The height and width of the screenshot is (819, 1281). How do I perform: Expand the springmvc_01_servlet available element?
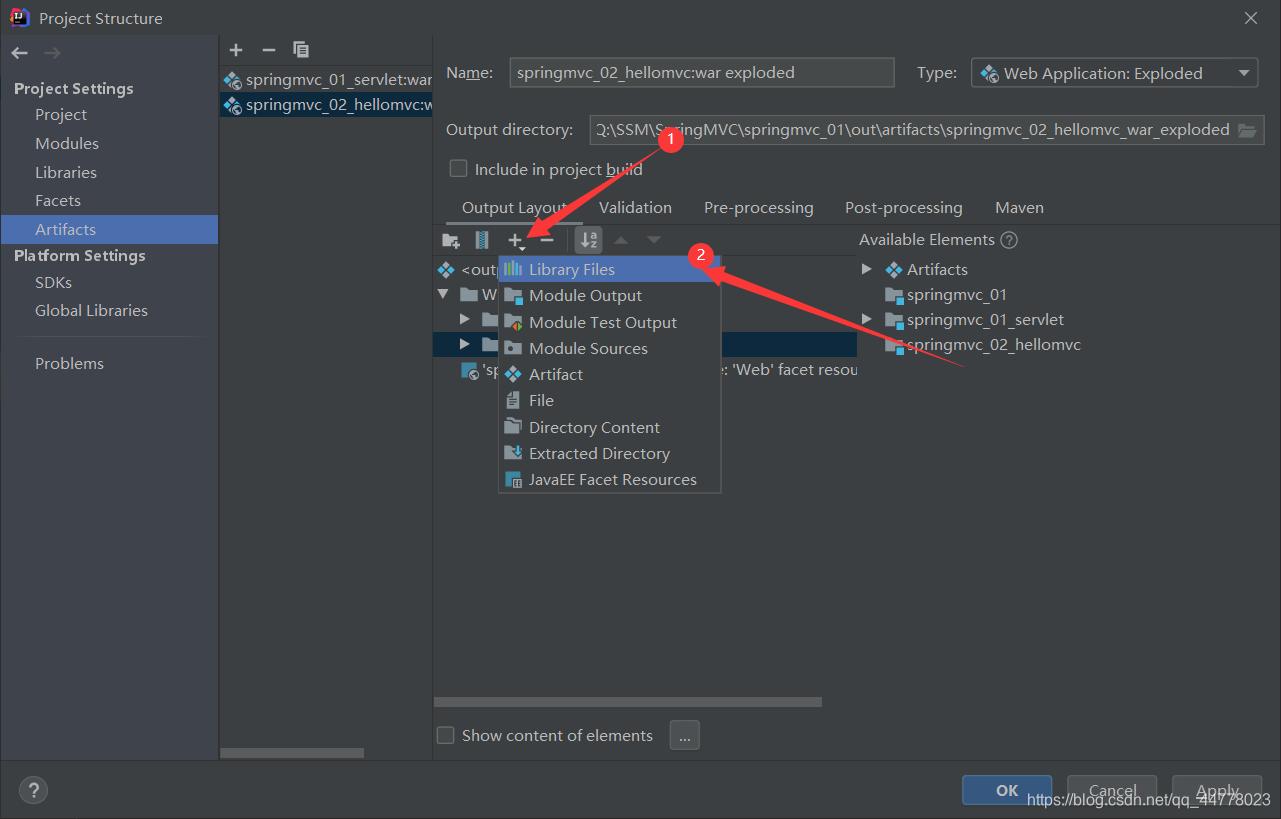point(866,319)
